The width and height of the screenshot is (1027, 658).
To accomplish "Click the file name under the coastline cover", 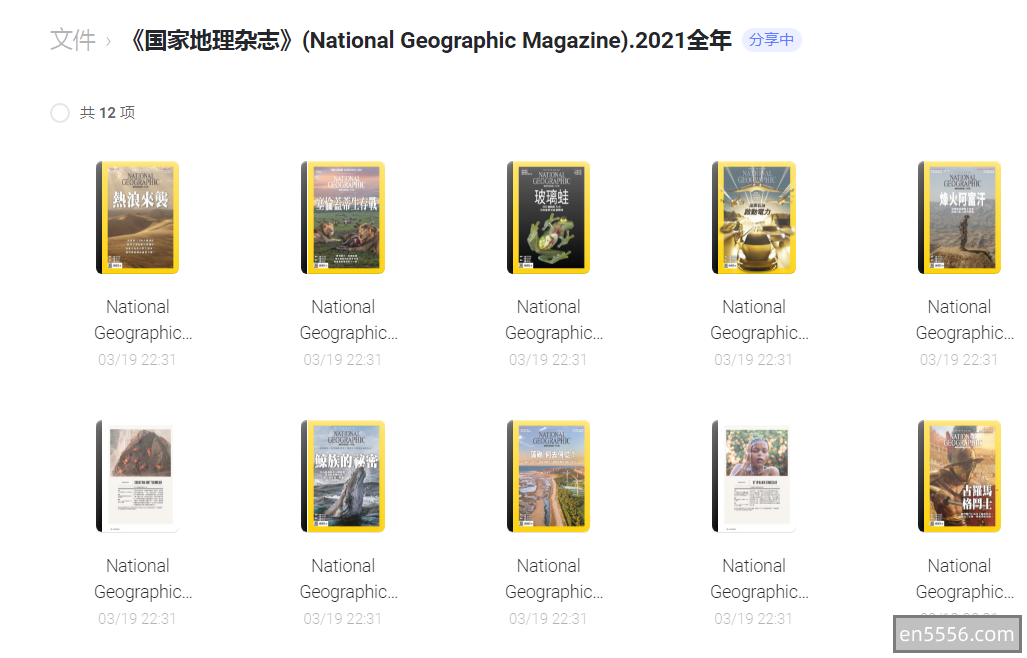I will 554,579.
